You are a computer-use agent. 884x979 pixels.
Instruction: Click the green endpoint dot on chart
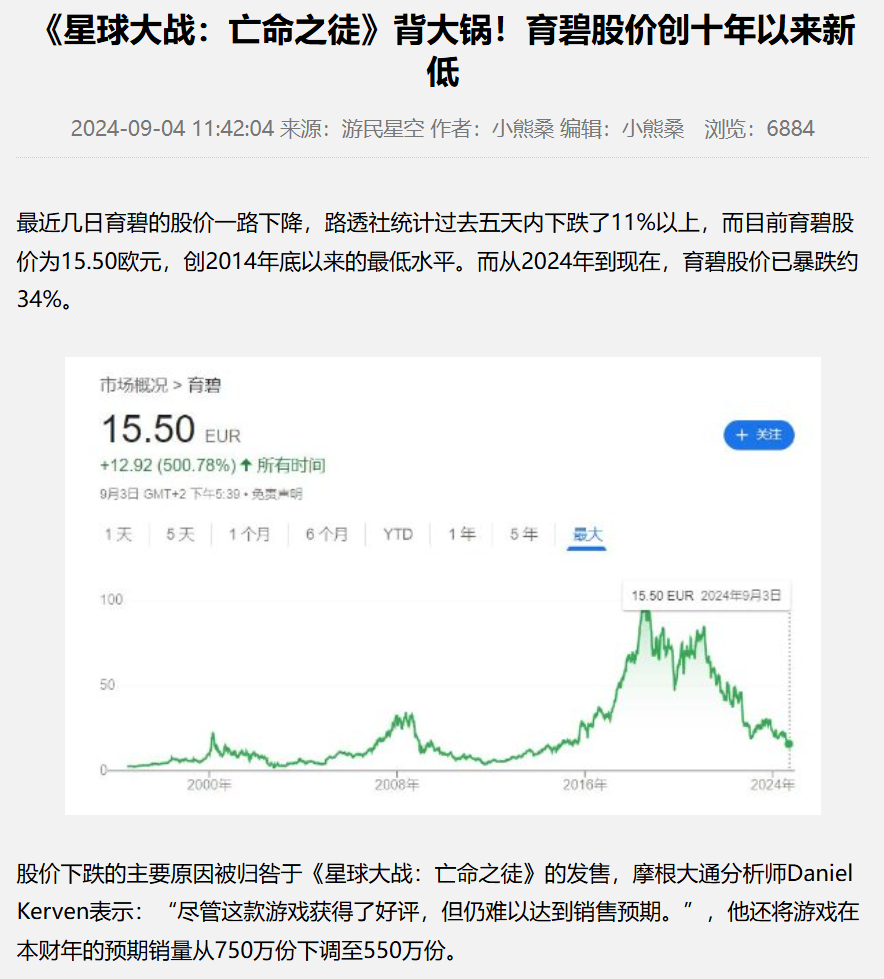coord(789,744)
